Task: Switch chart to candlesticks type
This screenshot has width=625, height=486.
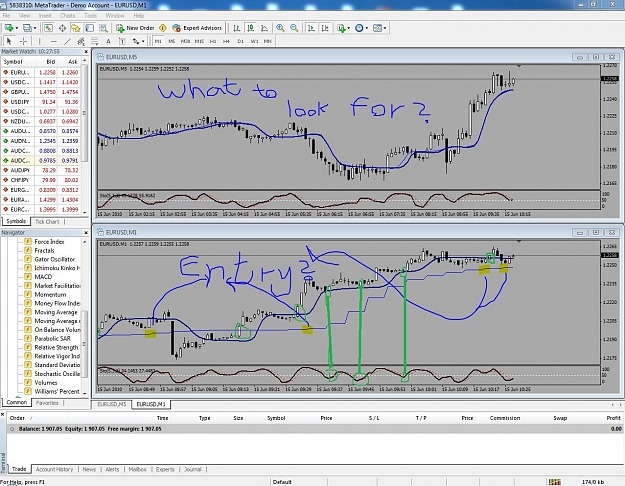Action: (251, 28)
